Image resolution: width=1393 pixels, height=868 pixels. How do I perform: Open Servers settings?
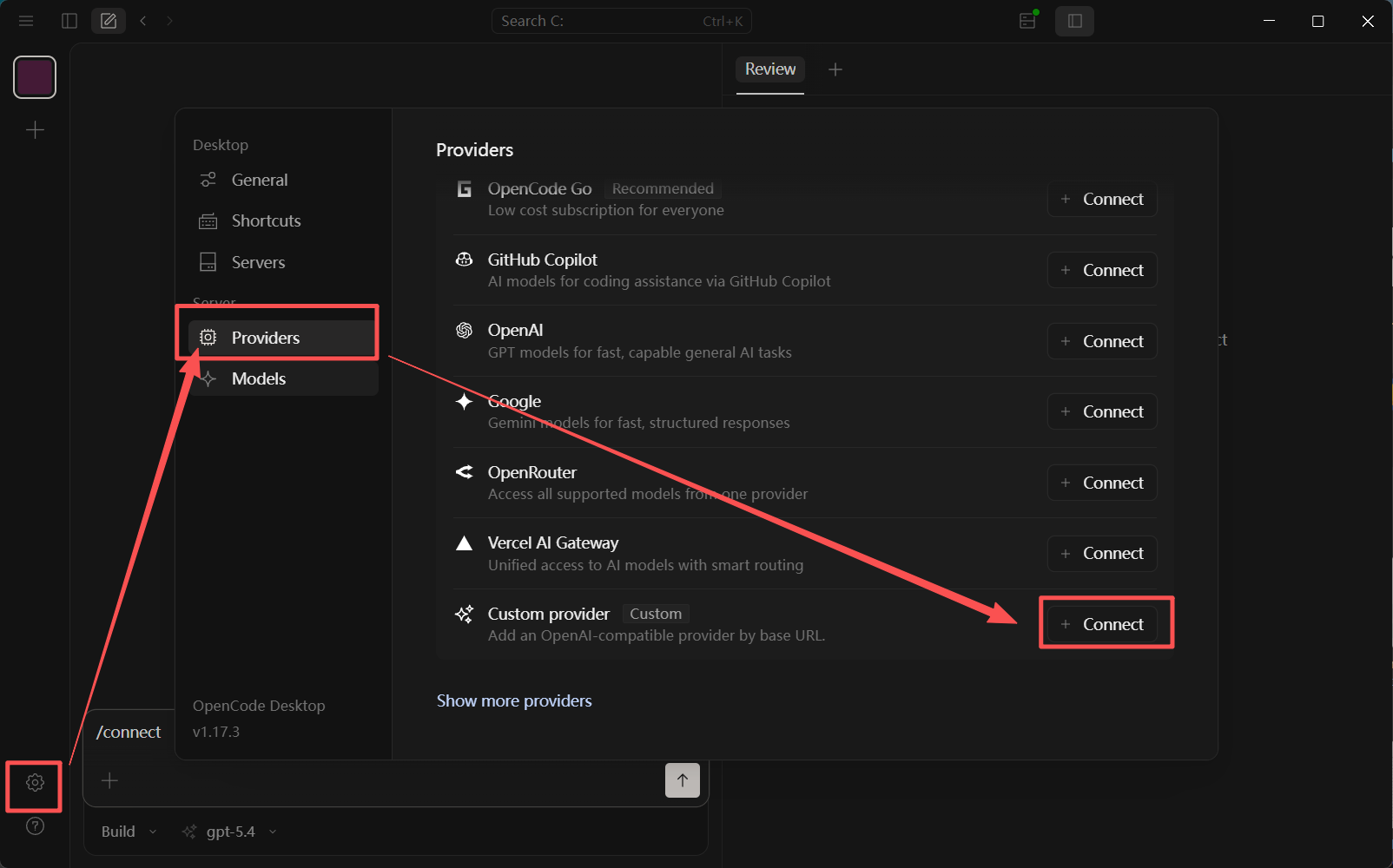283,262
